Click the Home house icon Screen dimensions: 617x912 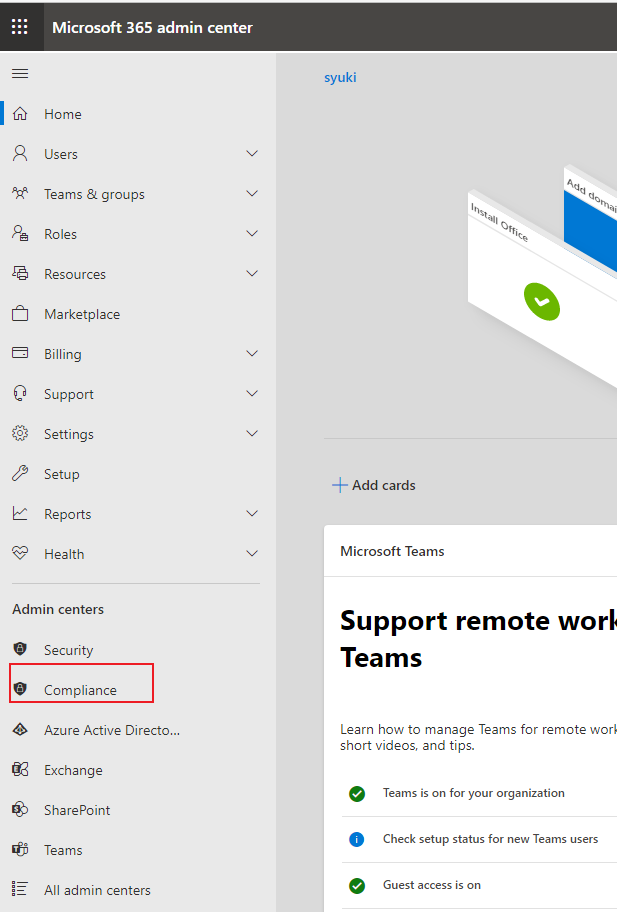(20, 113)
